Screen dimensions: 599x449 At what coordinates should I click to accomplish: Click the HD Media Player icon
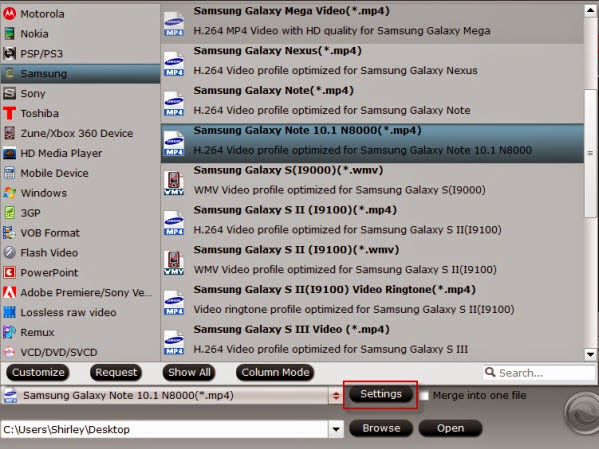(10, 153)
